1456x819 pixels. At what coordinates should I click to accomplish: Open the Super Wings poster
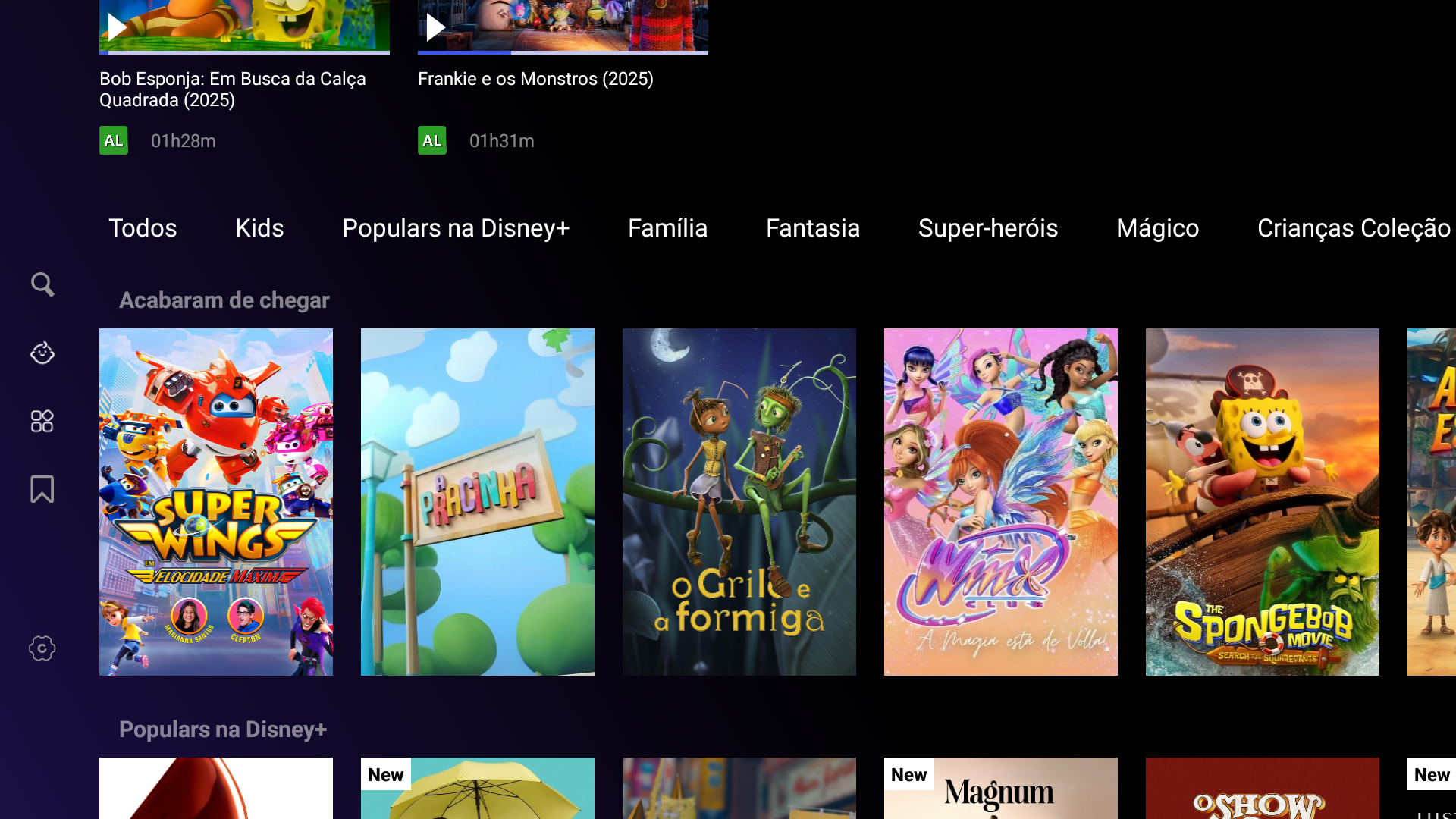(x=216, y=501)
